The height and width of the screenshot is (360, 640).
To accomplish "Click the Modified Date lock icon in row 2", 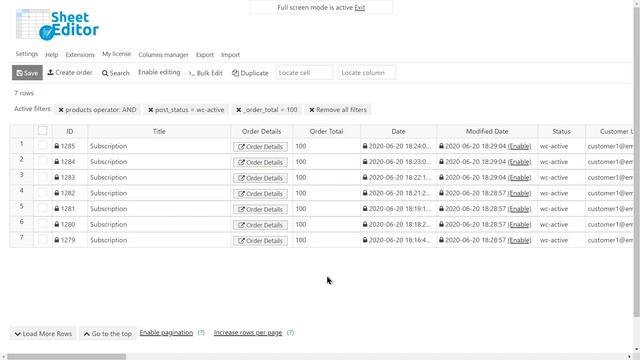I will pos(441,162).
